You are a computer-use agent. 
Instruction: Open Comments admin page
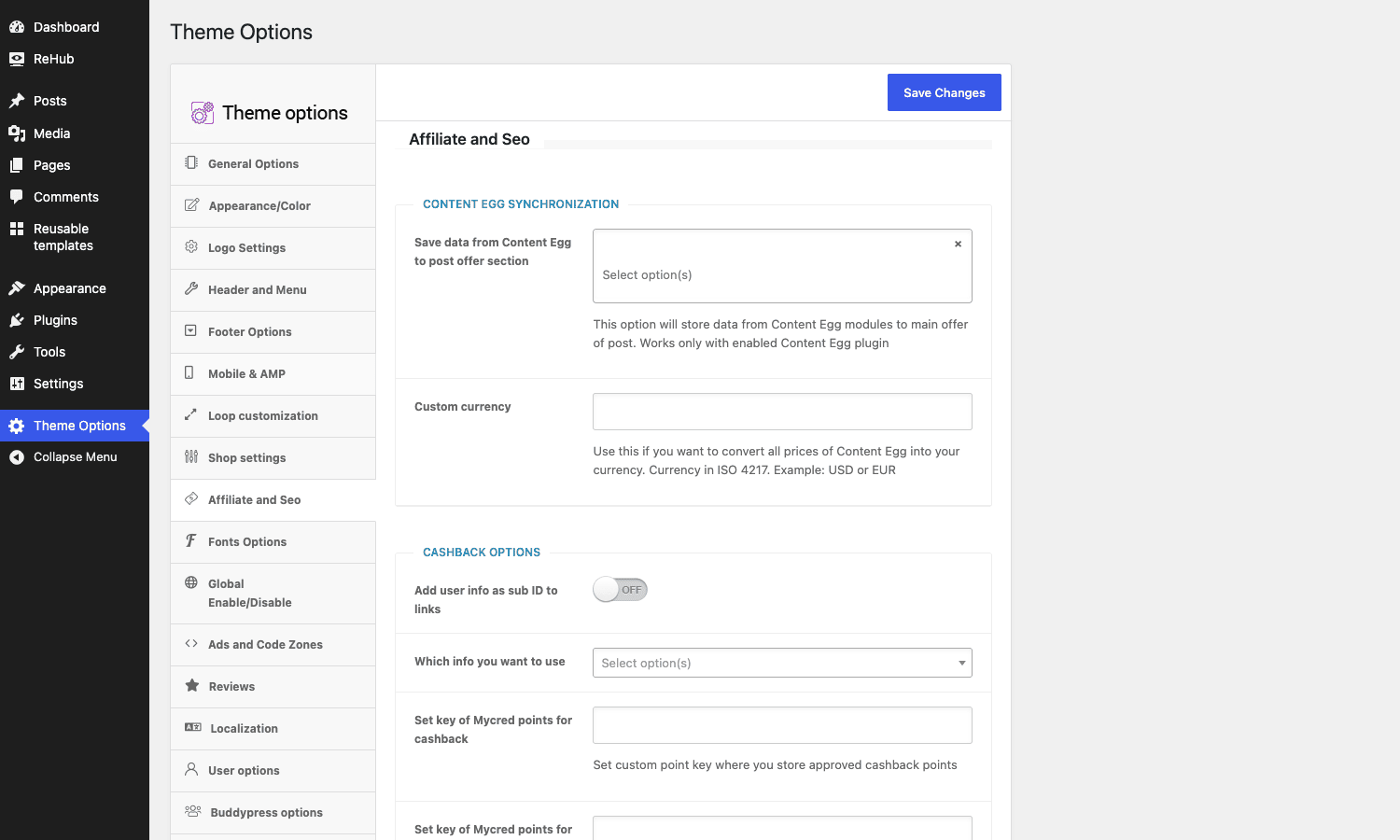coord(75,197)
